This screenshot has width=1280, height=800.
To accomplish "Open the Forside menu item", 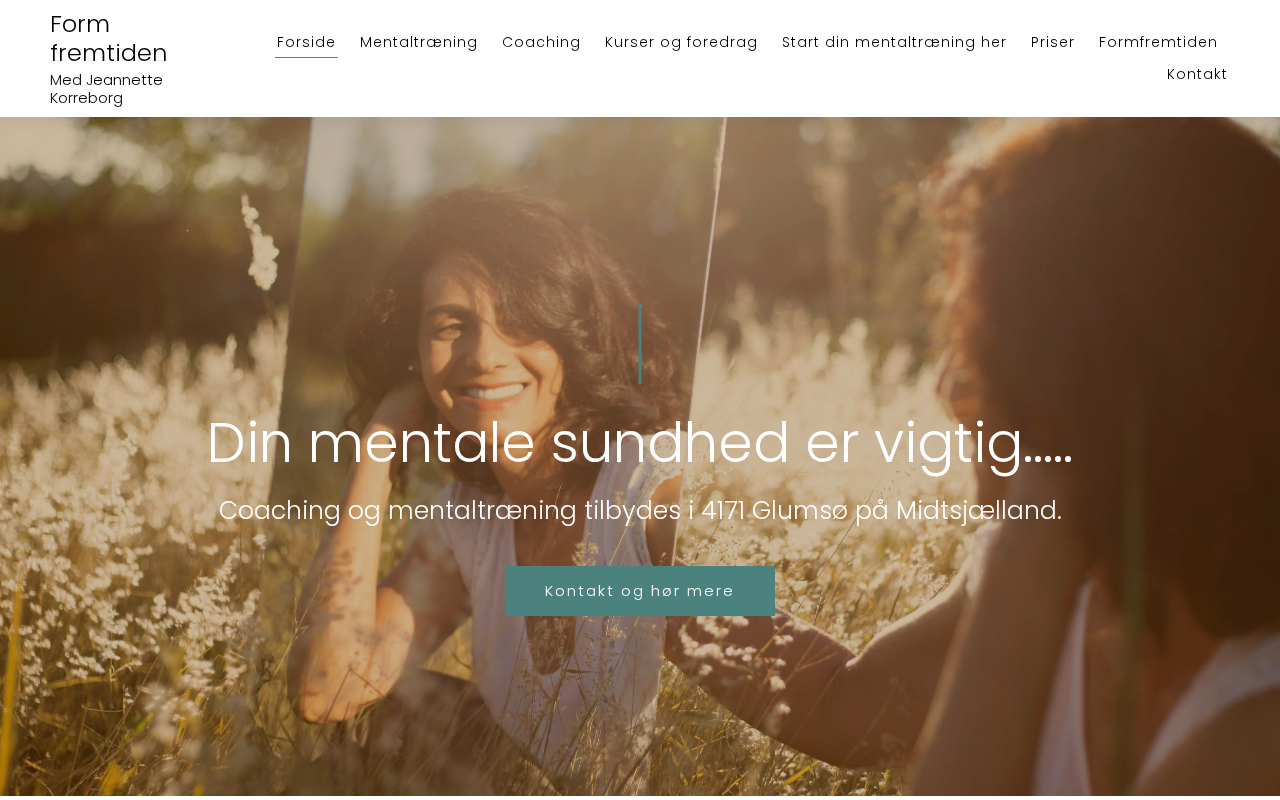I will coord(306,42).
